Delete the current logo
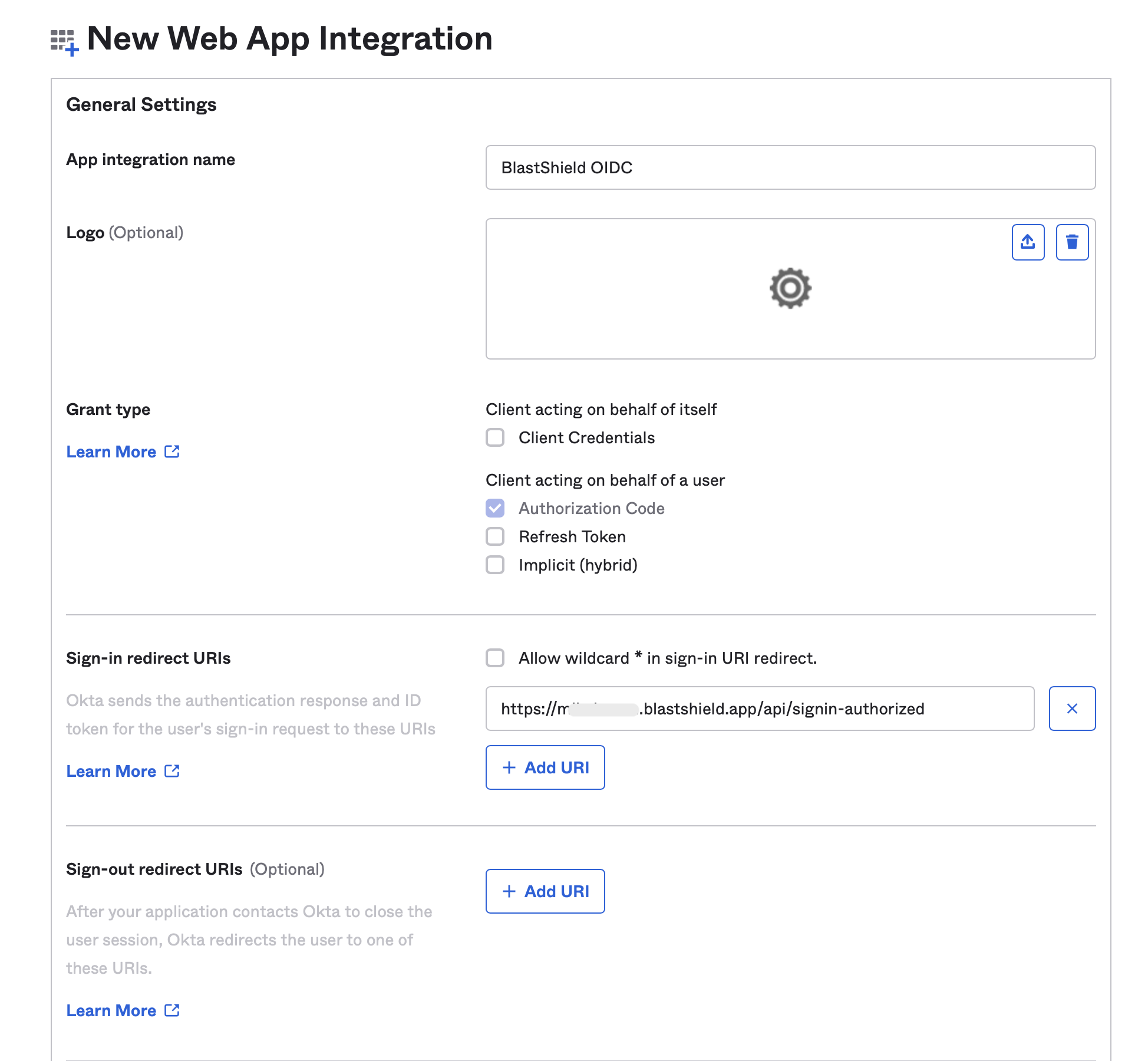 [x=1071, y=242]
